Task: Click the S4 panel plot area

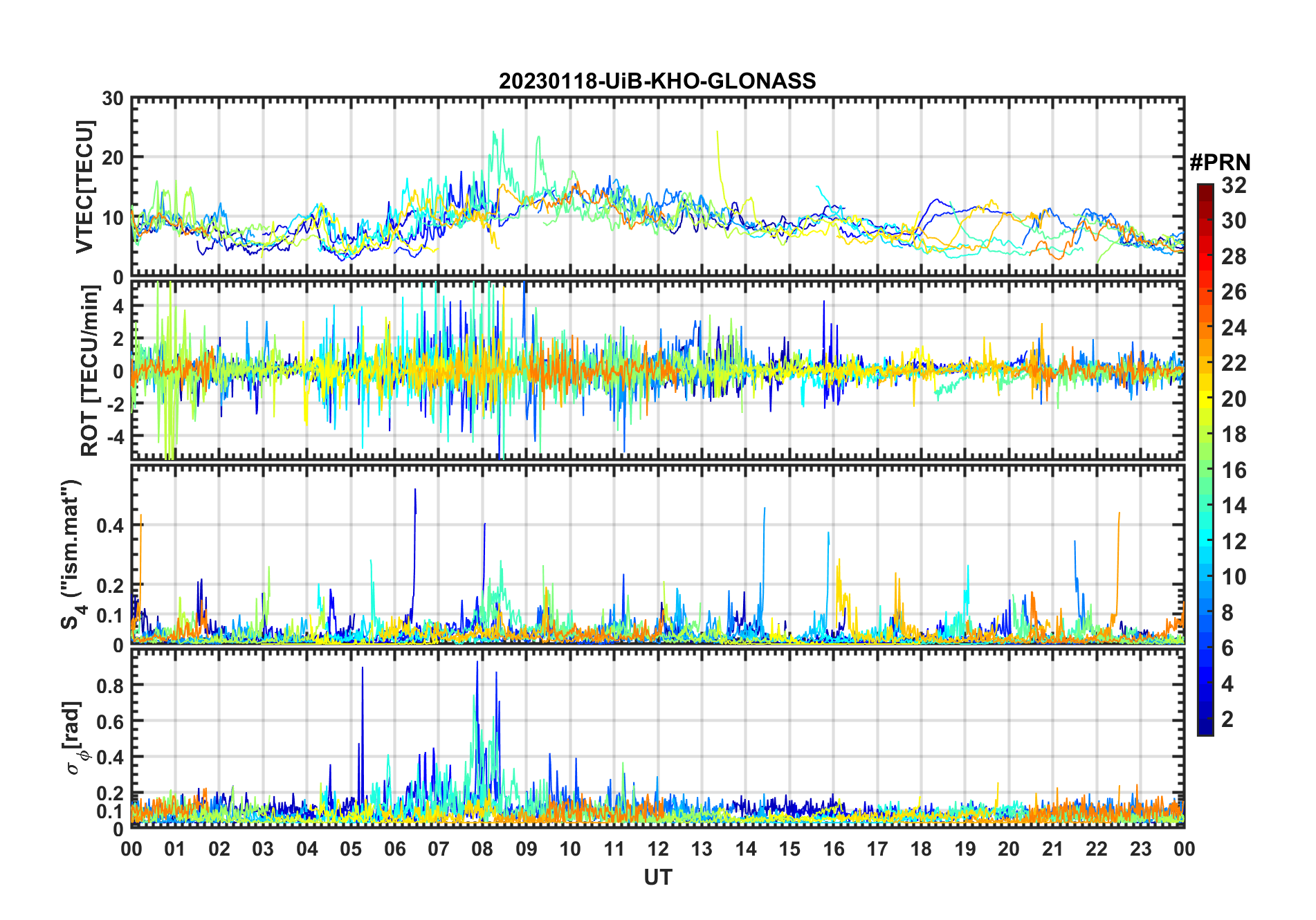Action: pos(657,554)
